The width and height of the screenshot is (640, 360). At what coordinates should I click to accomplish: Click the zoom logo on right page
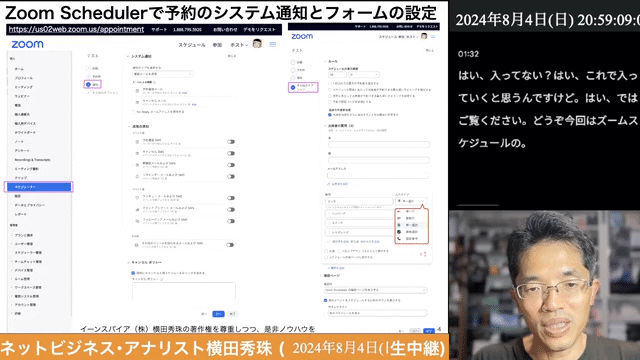302,36
